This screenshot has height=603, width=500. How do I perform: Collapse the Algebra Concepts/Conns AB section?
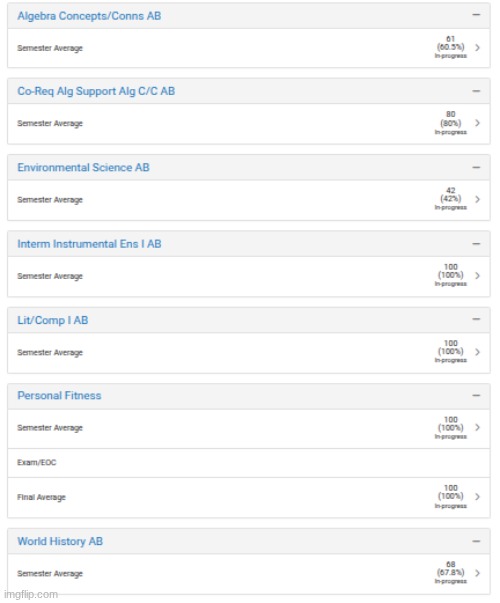476,15
